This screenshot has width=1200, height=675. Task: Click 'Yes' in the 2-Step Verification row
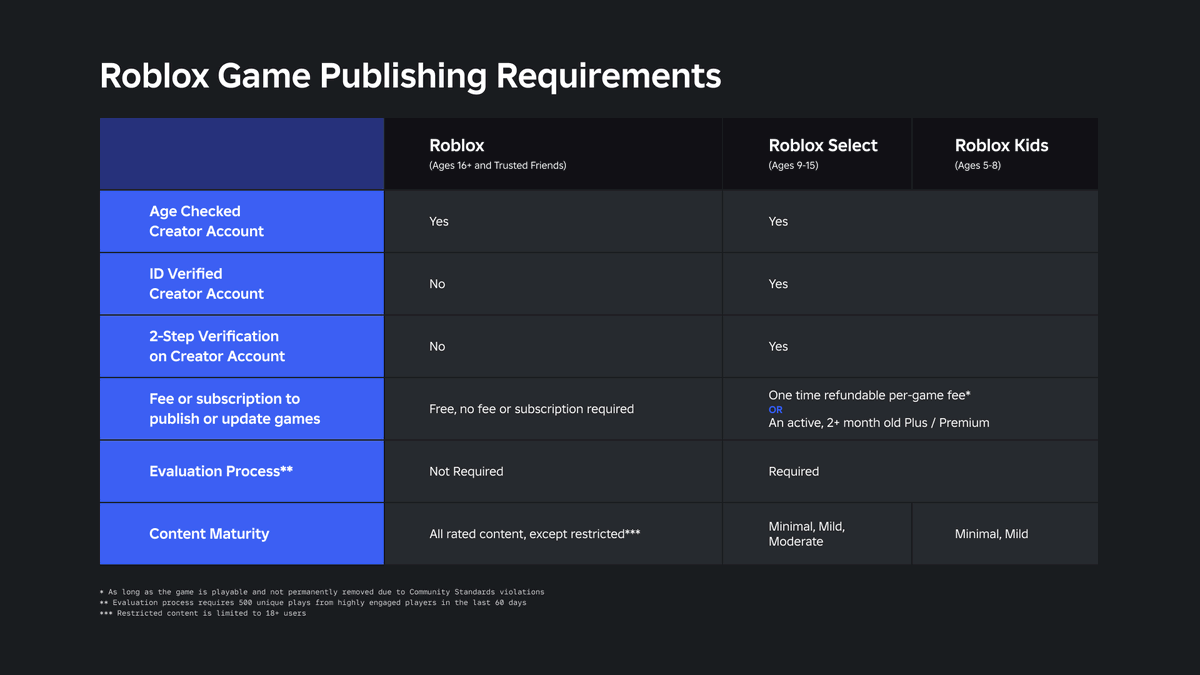click(x=778, y=346)
